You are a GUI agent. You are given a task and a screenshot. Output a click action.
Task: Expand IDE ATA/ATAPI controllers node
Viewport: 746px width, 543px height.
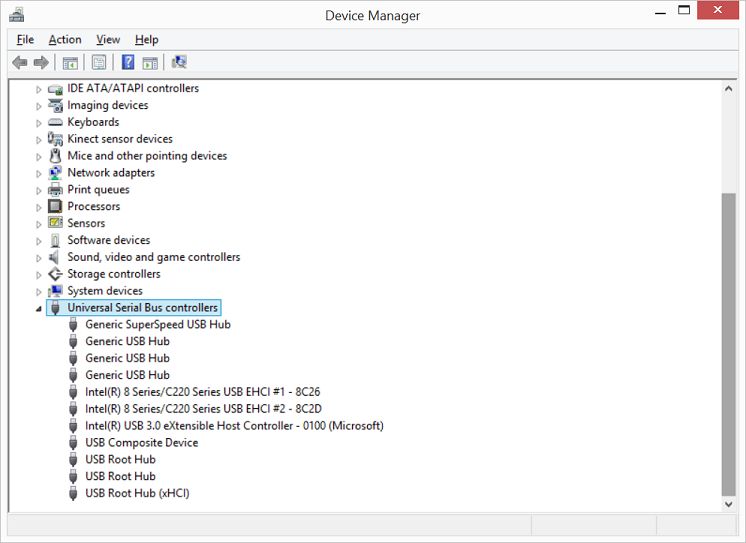[x=39, y=89]
